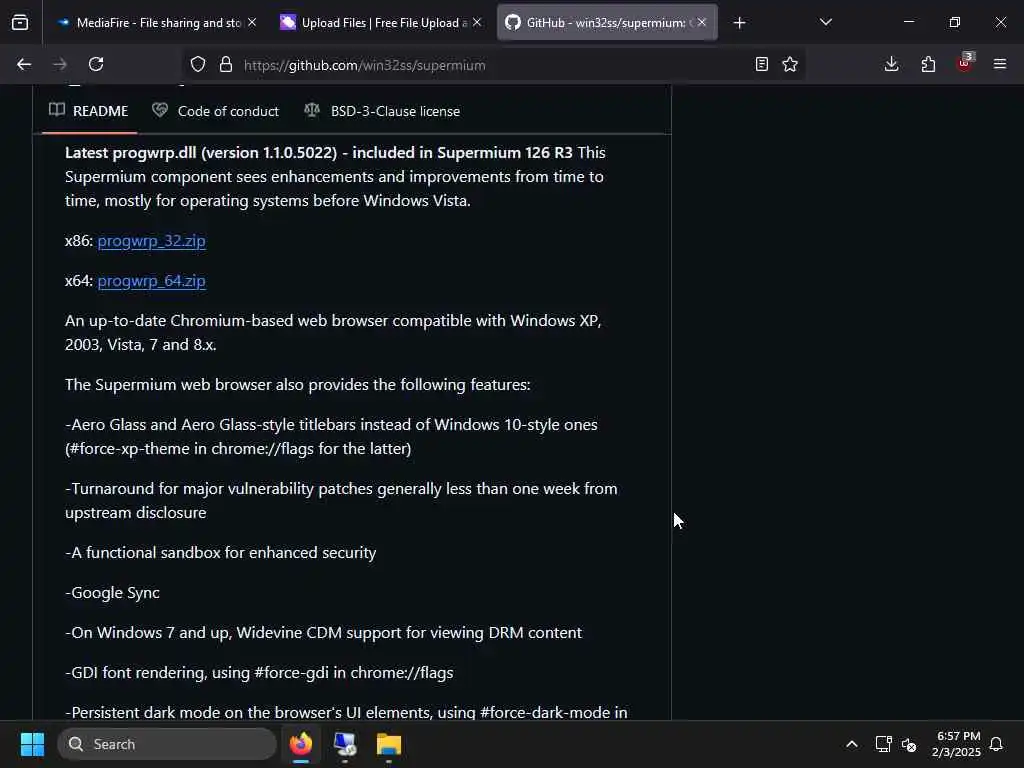Reload the current page
This screenshot has height=768, width=1024.
pyautogui.click(x=96, y=64)
